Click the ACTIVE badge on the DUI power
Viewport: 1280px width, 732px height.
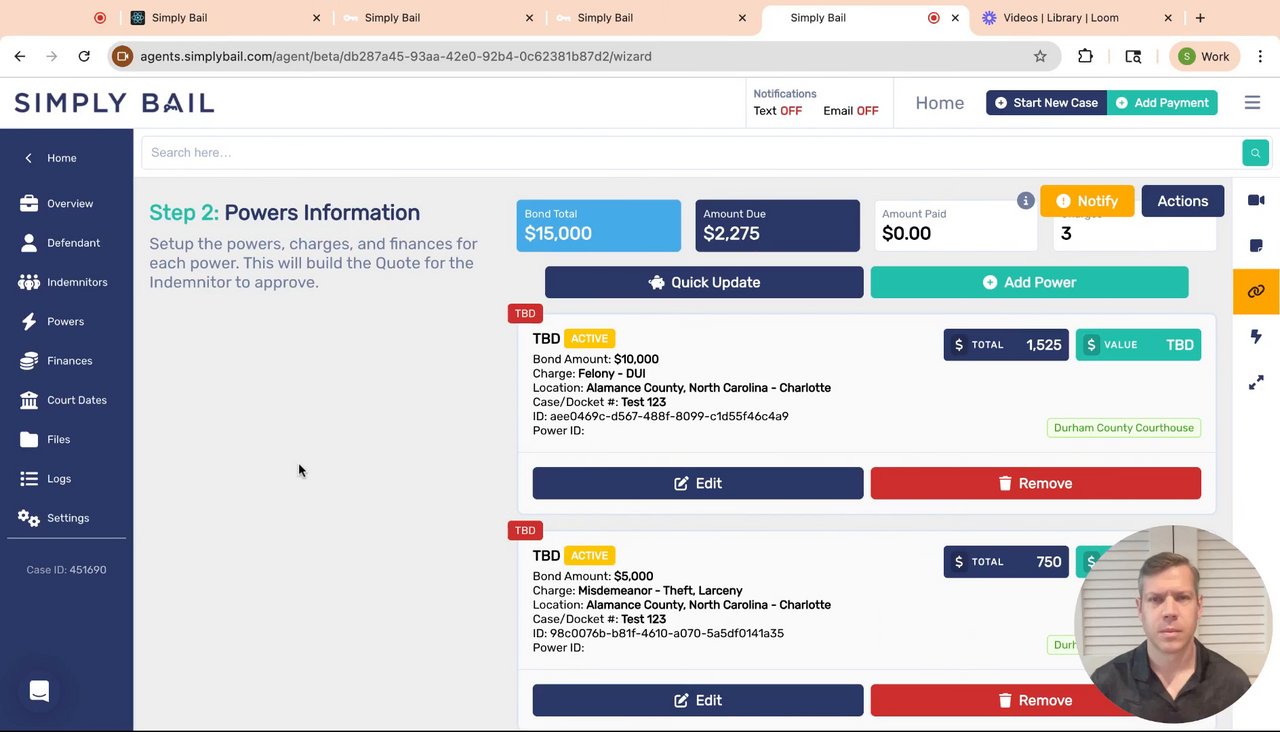tap(589, 338)
